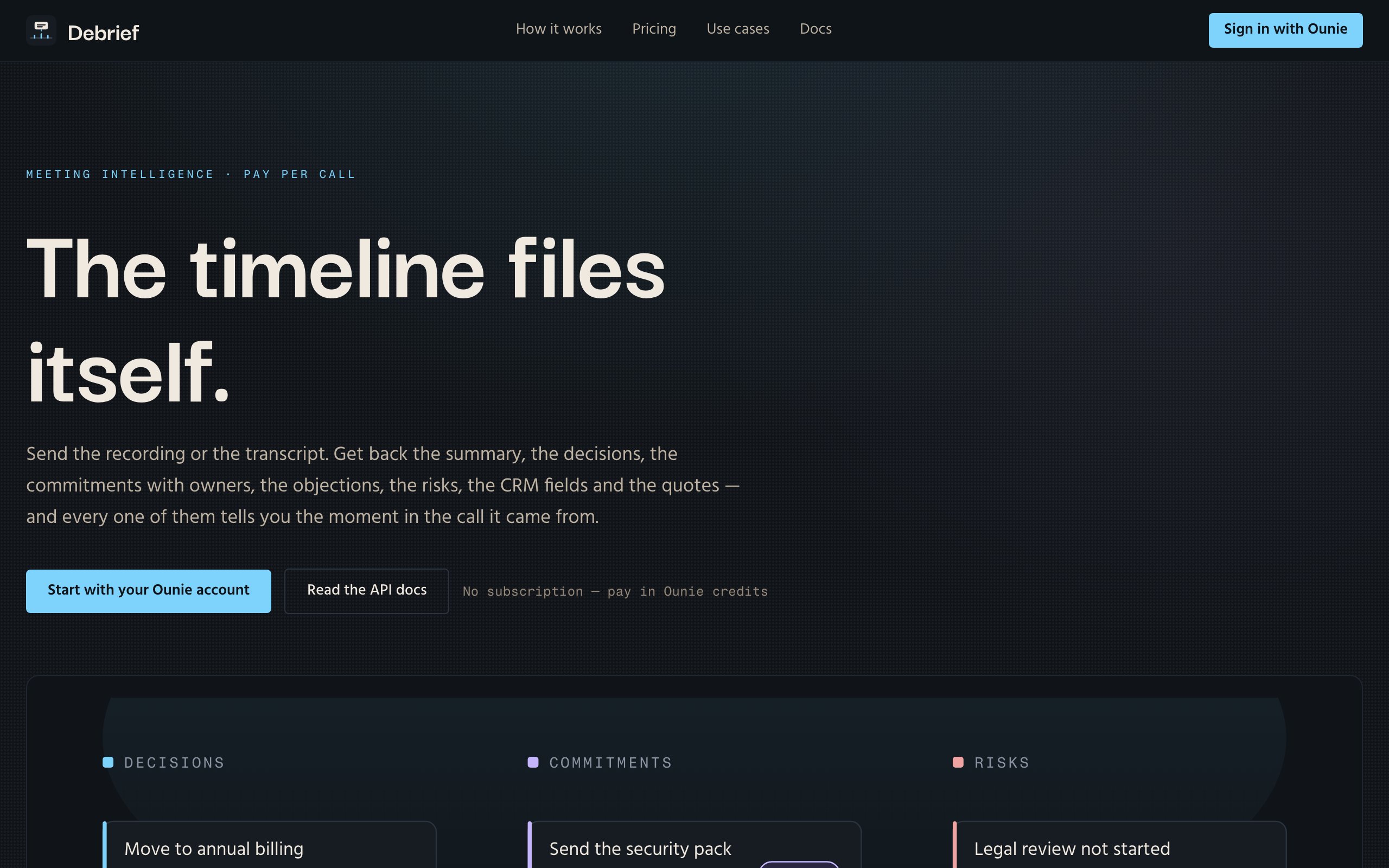
Task: Click the RISKS column heading
Action: [x=1002, y=763]
